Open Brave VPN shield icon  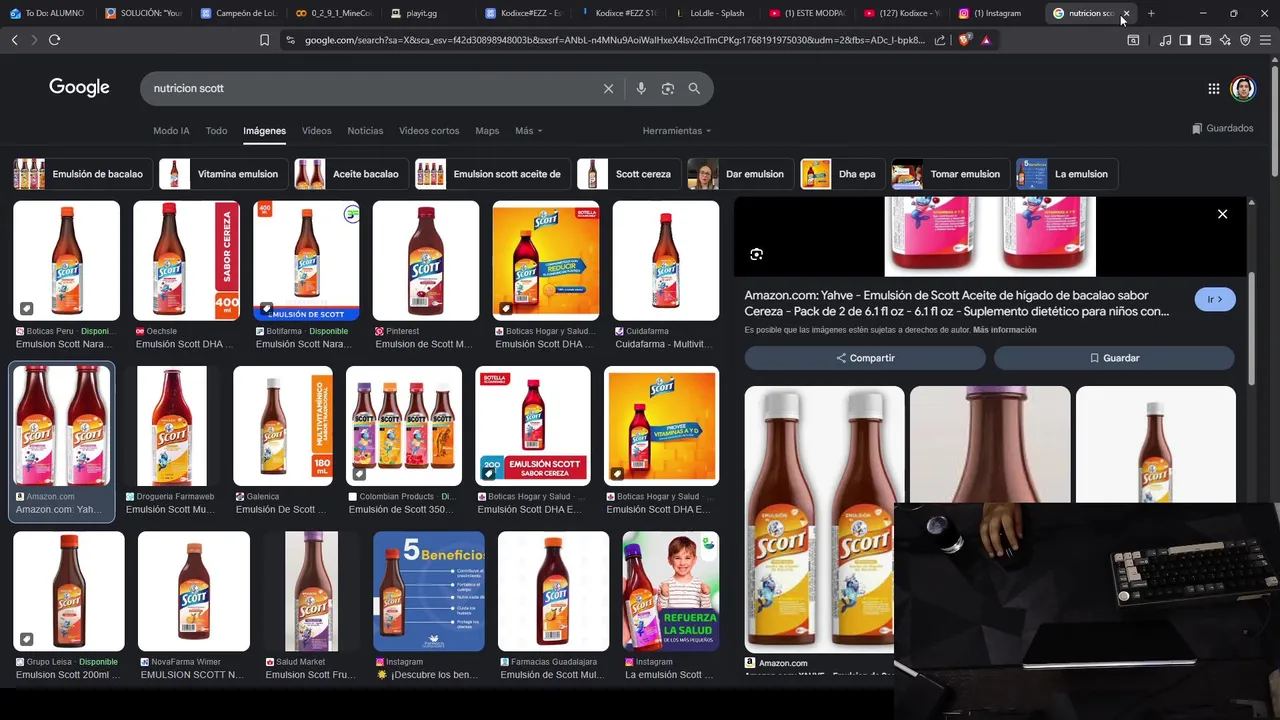point(1245,40)
